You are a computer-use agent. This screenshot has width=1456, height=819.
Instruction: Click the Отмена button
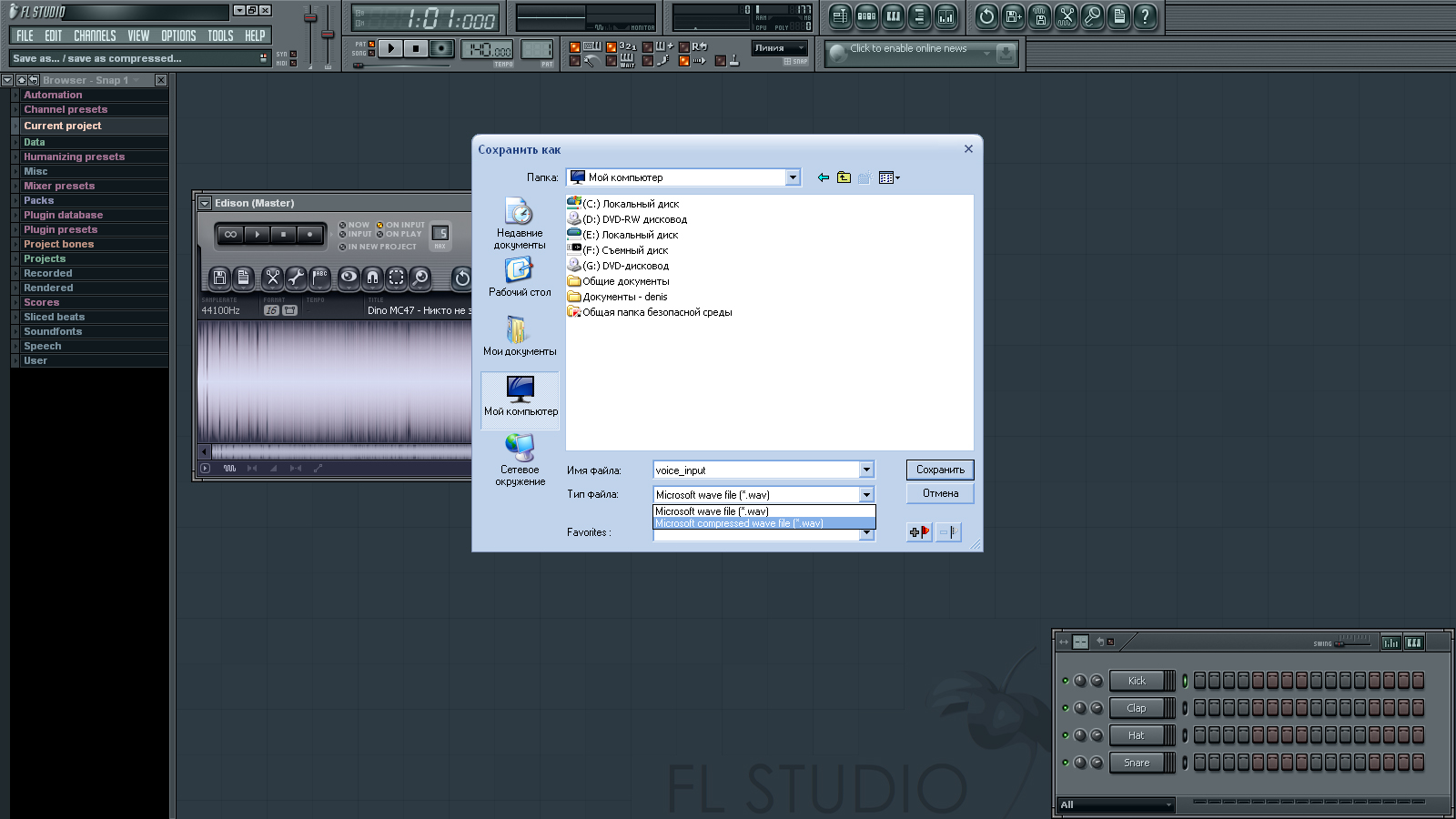coord(940,493)
